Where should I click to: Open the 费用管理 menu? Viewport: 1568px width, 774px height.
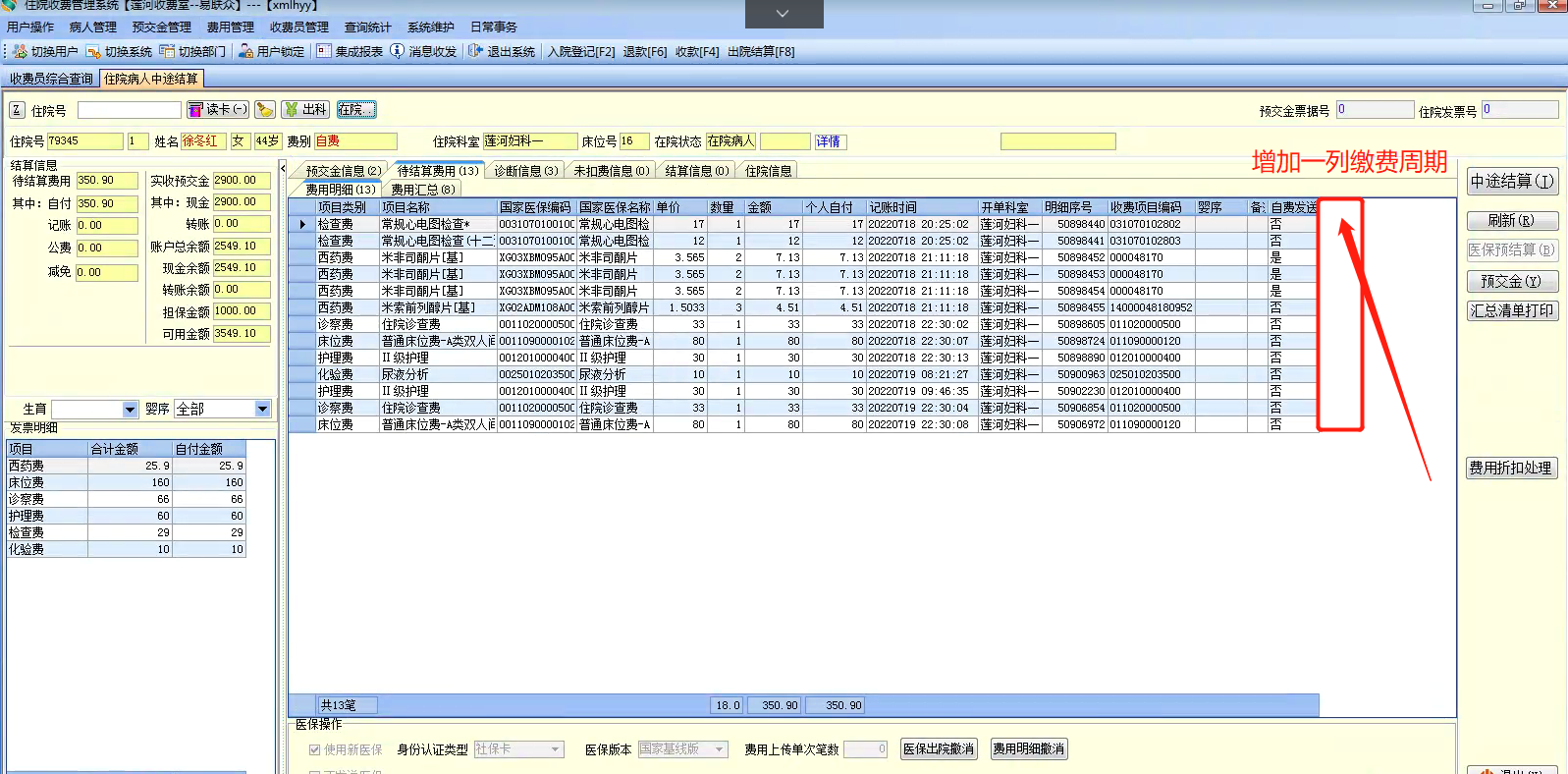point(231,28)
